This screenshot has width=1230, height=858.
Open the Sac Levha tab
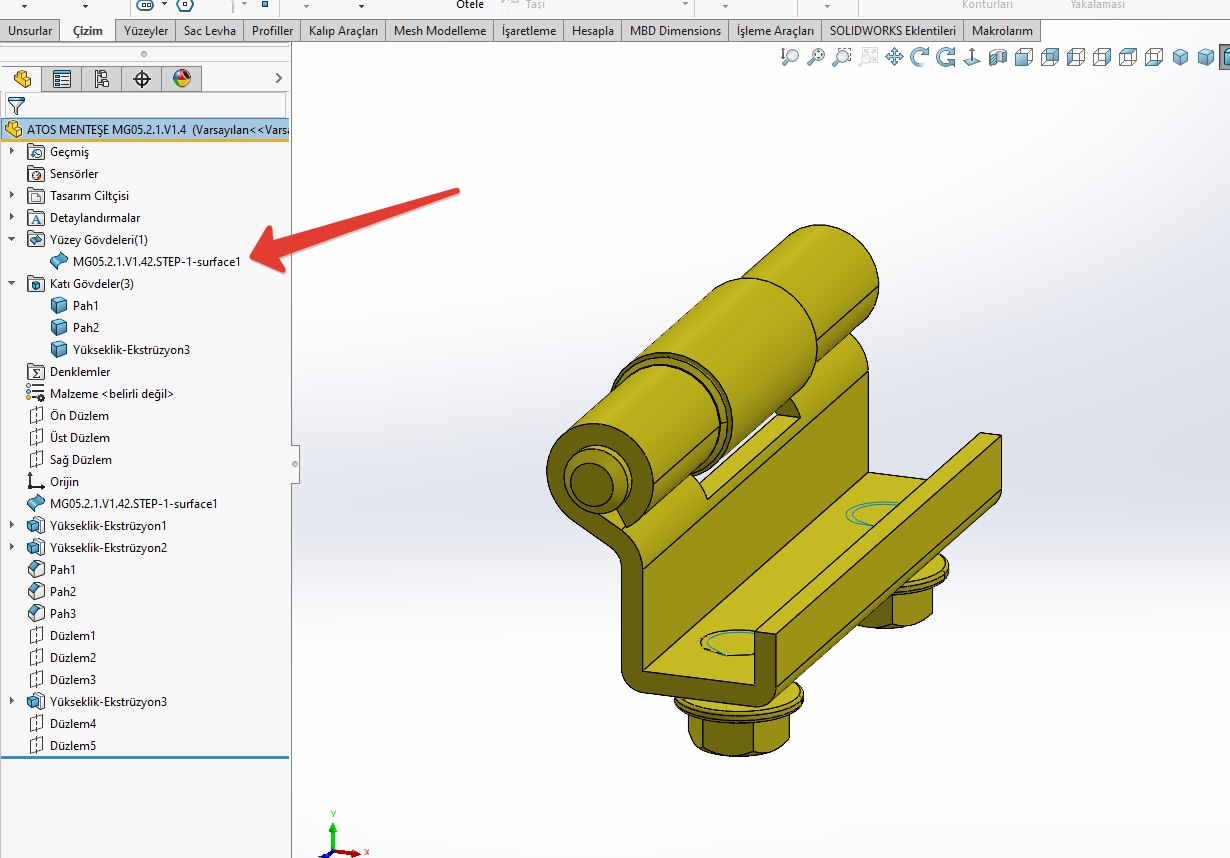pos(210,31)
